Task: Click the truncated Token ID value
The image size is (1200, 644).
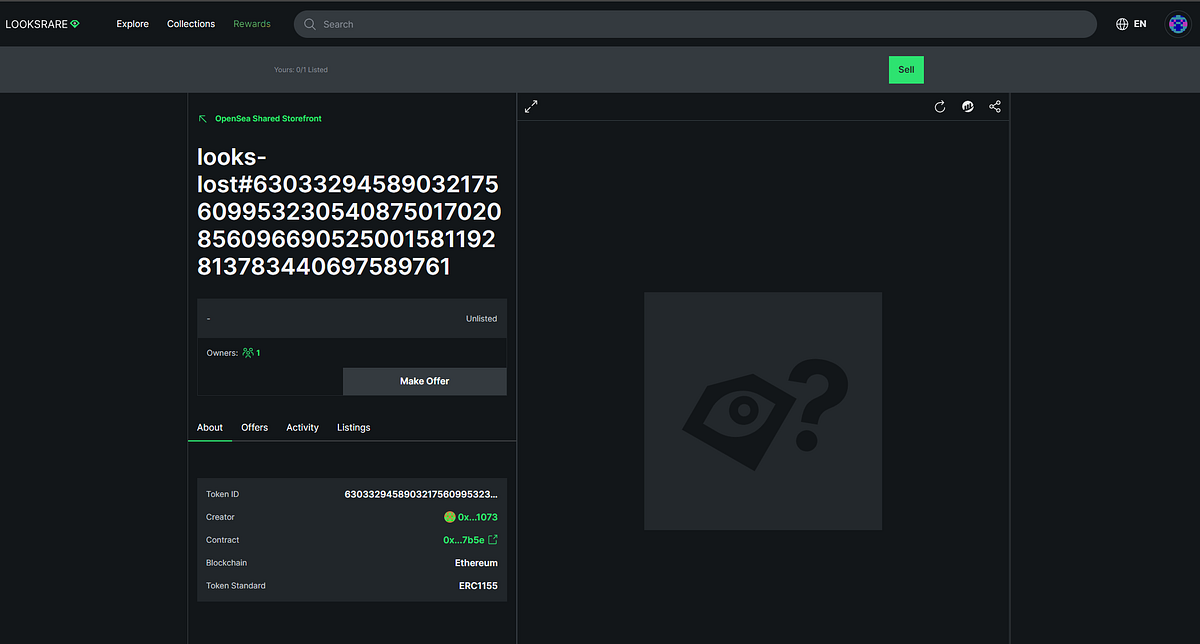Action: tap(421, 494)
